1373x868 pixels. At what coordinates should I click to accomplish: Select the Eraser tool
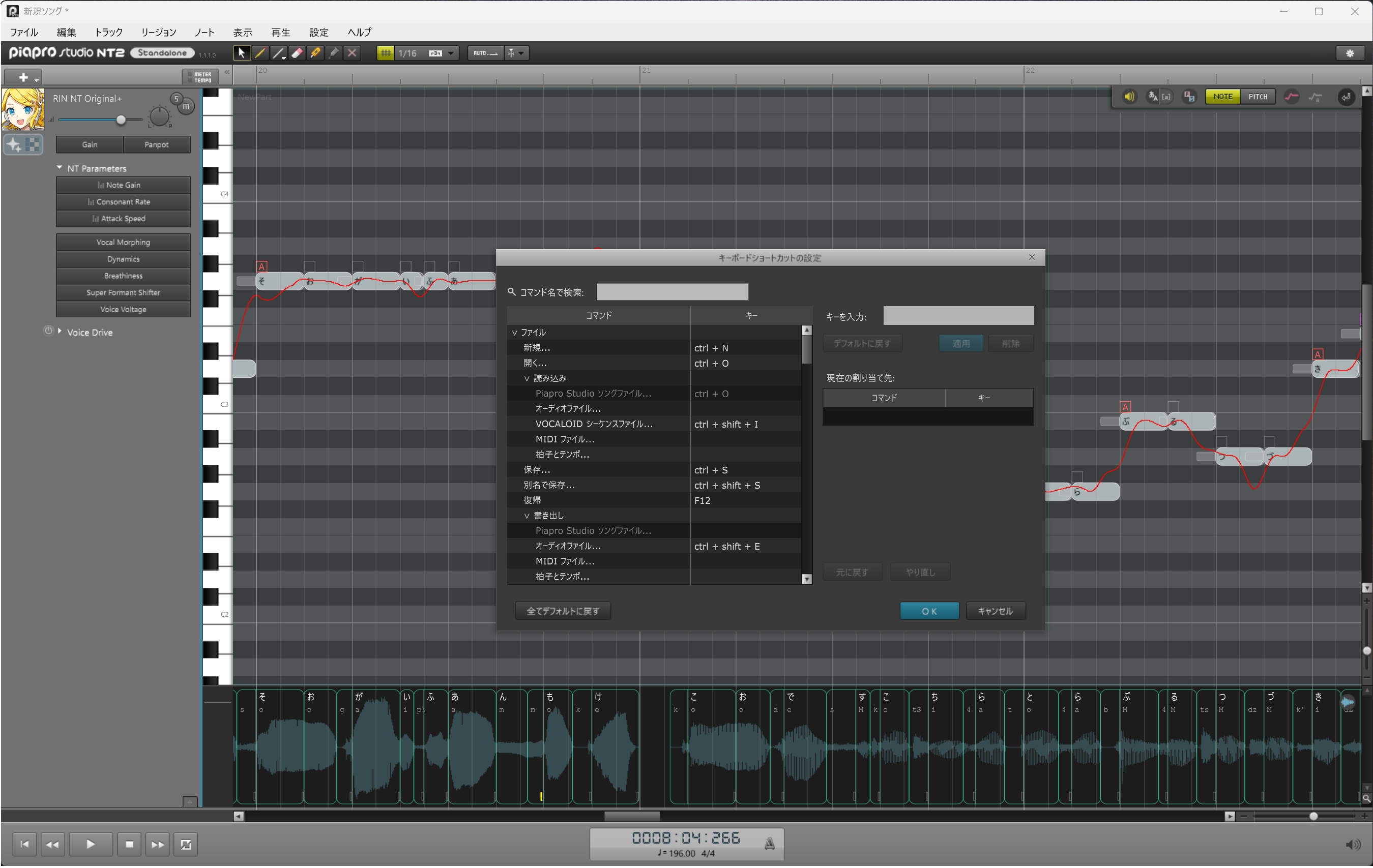pyautogui.click(x=297, y=53)
